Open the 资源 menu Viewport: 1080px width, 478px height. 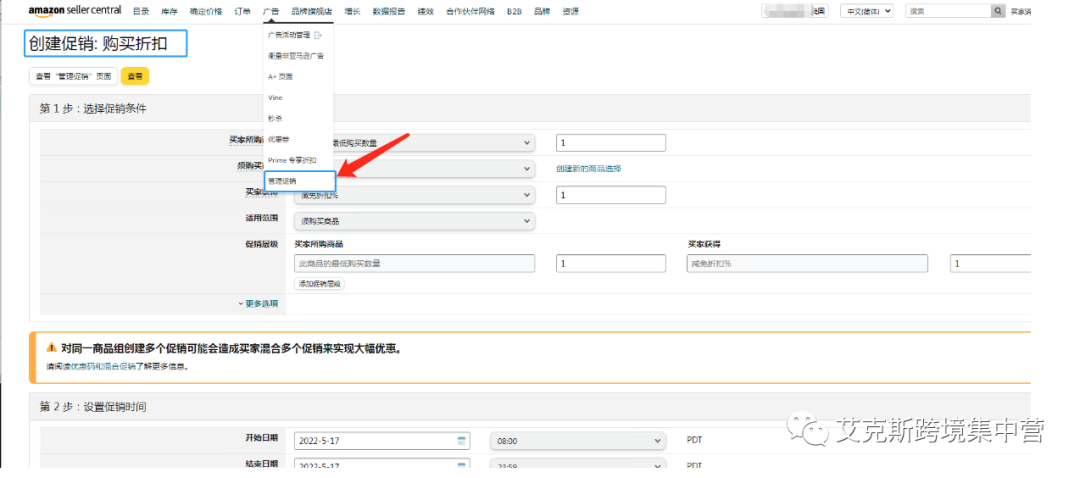click(x=570, y=11)
